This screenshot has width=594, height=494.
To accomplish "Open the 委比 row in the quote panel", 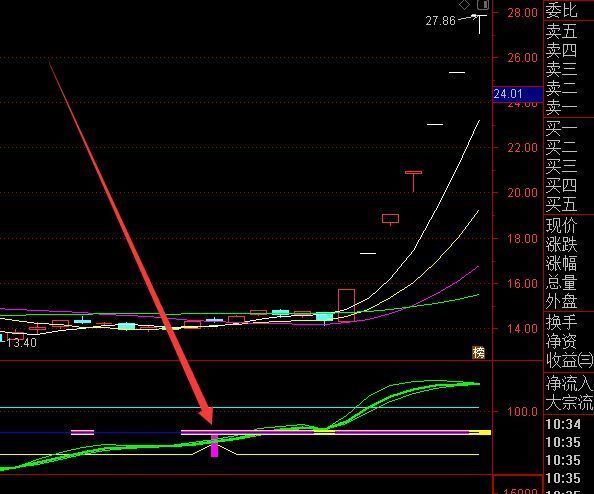I will coord(561,11).
